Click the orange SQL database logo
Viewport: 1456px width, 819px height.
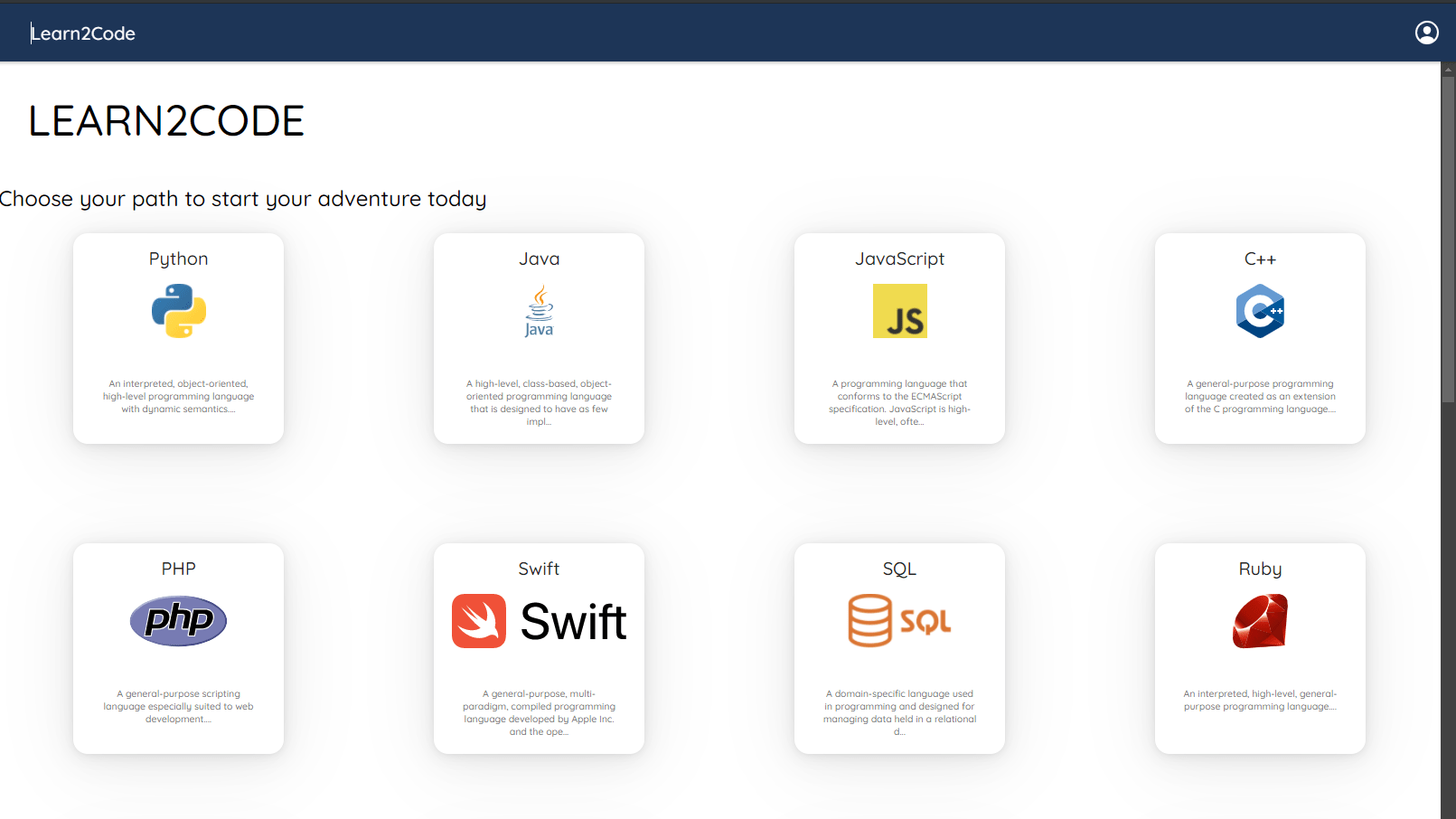pos(900,621)
